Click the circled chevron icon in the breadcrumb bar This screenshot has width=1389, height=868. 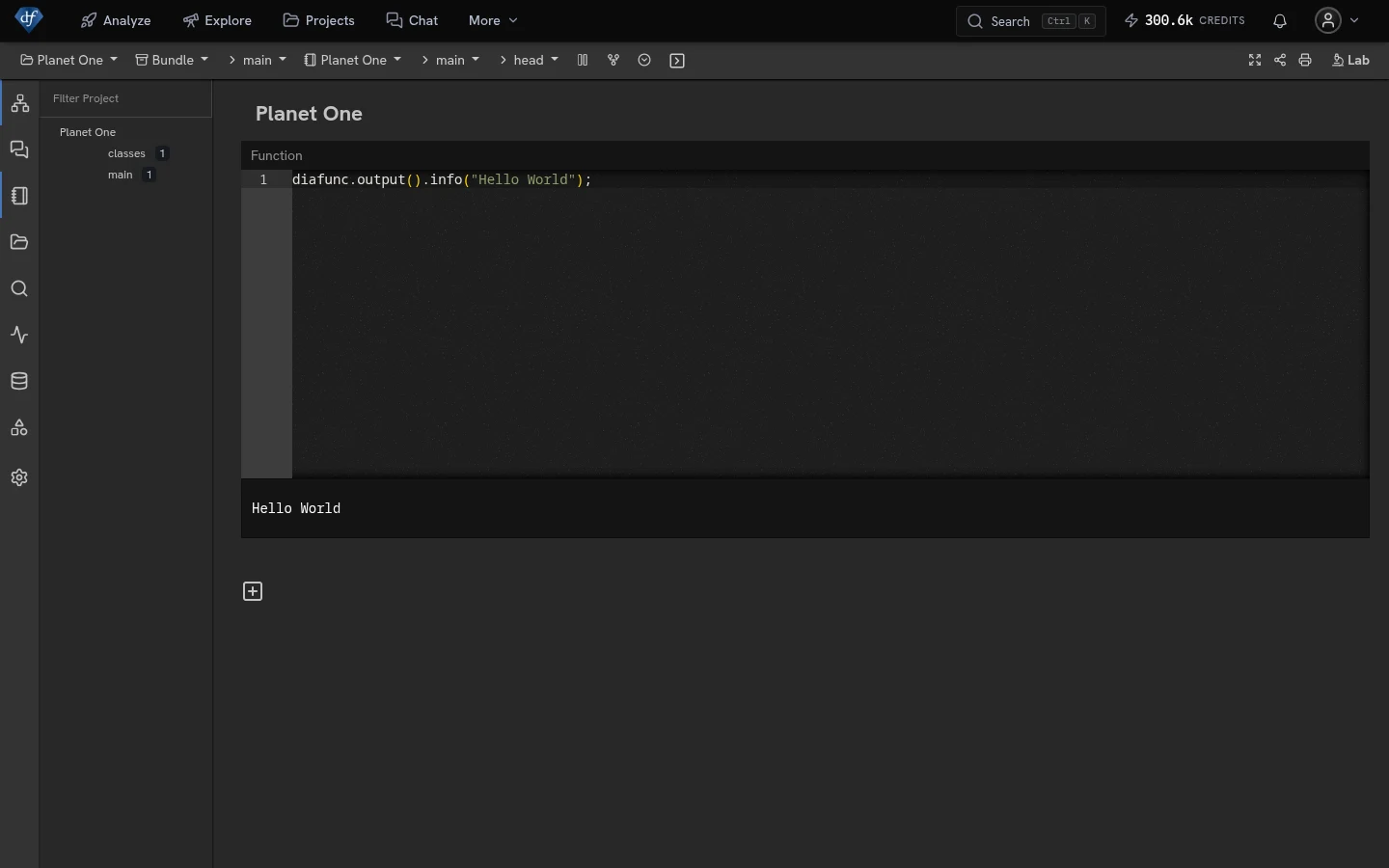tap(644, 60)
